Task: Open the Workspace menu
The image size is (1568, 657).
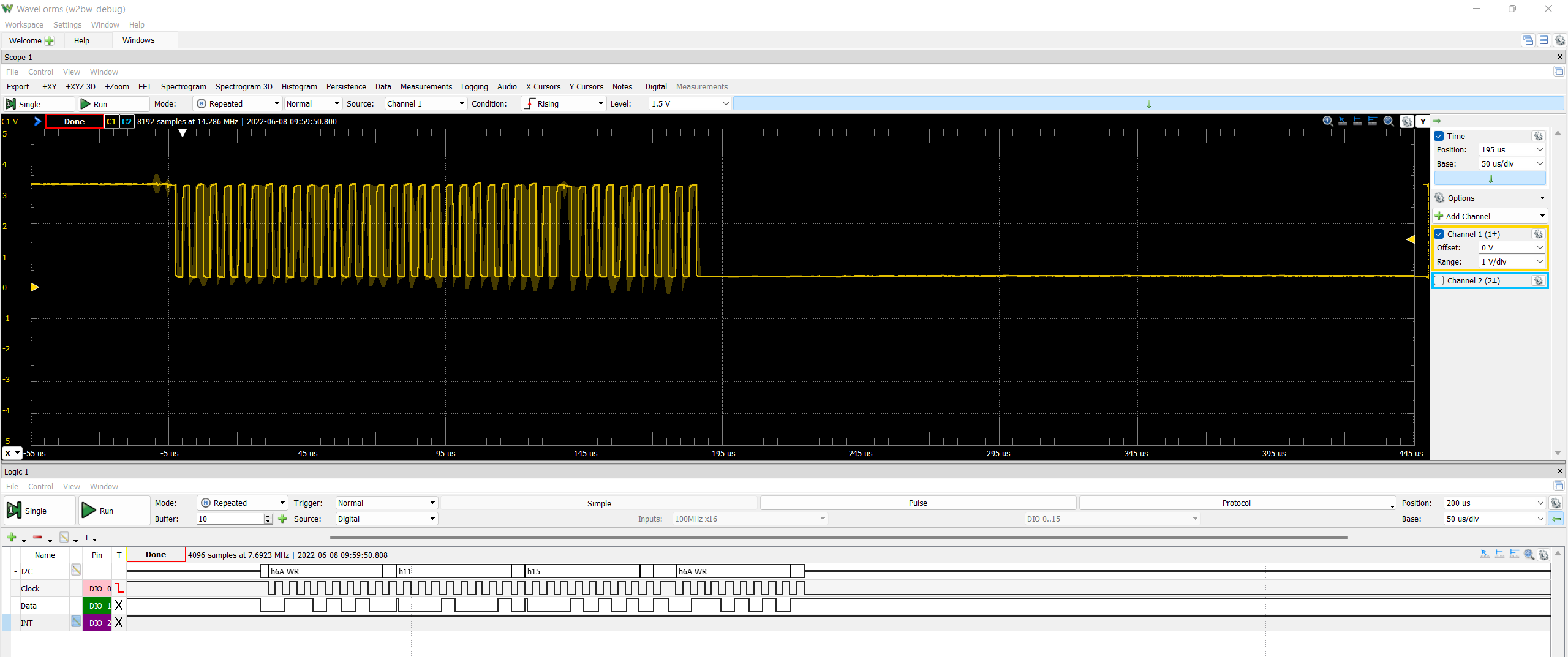Action: point(24,25)
